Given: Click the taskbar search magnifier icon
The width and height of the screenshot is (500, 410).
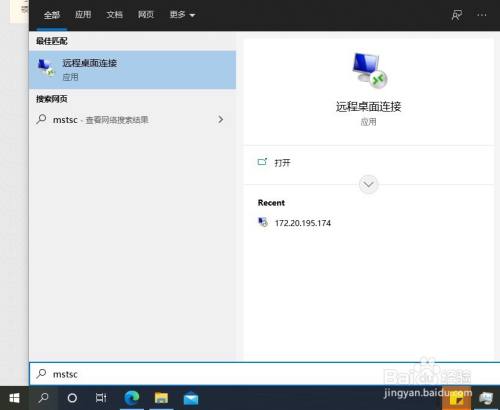Looking at the screenshot, I should (43, 398).
